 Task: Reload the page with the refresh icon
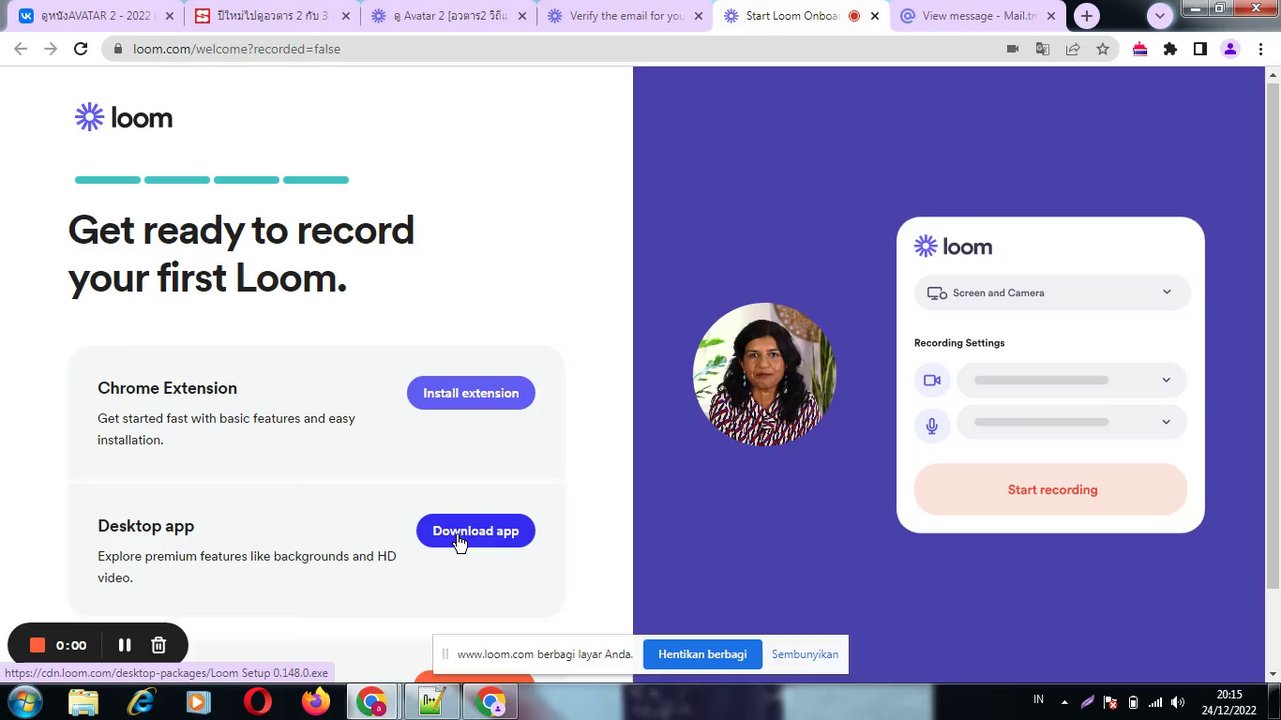click(x=81, y=48)
